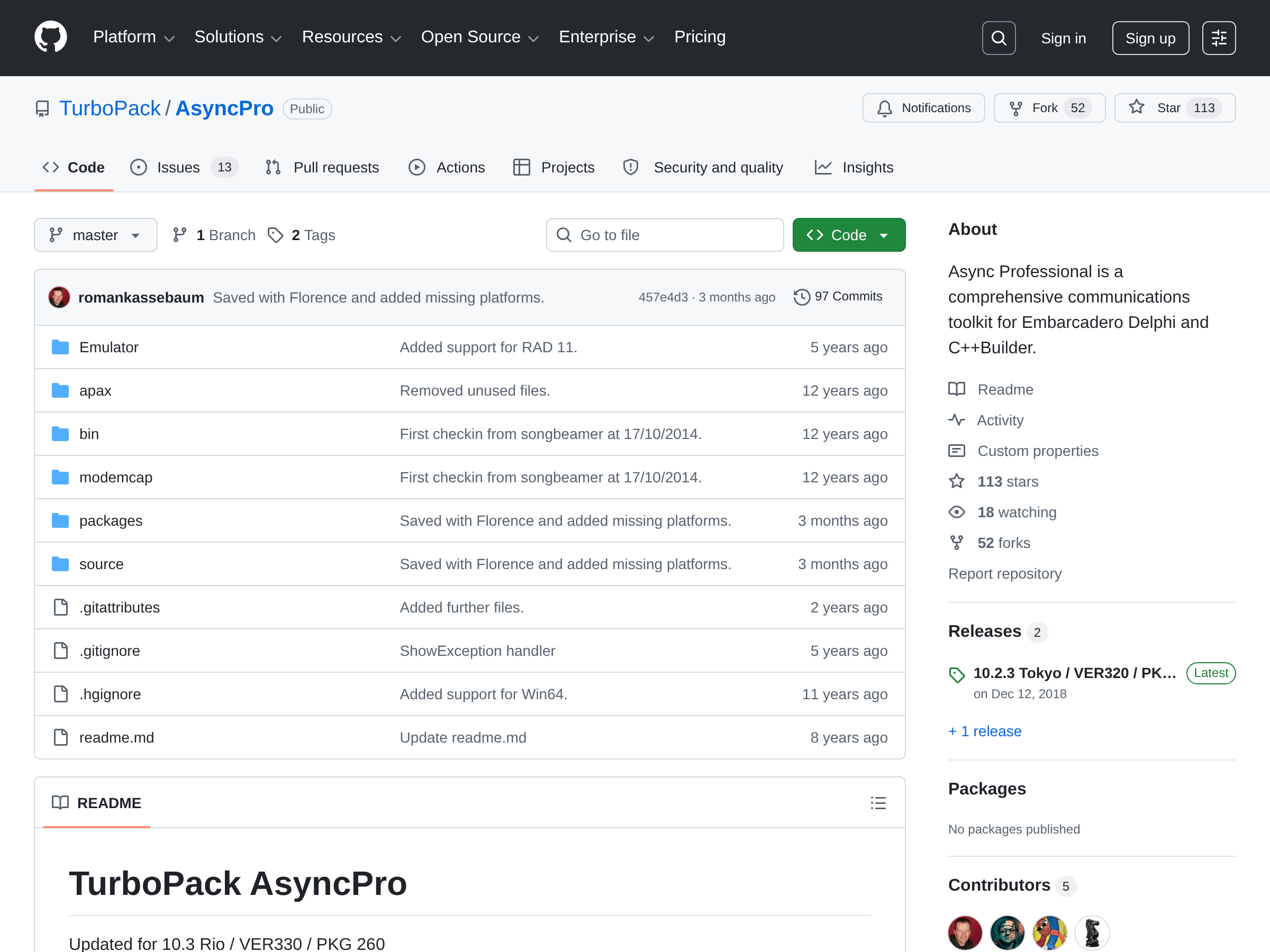1270x952 pixels.
Task: Open the Insights tab
Action: [854, 168]
